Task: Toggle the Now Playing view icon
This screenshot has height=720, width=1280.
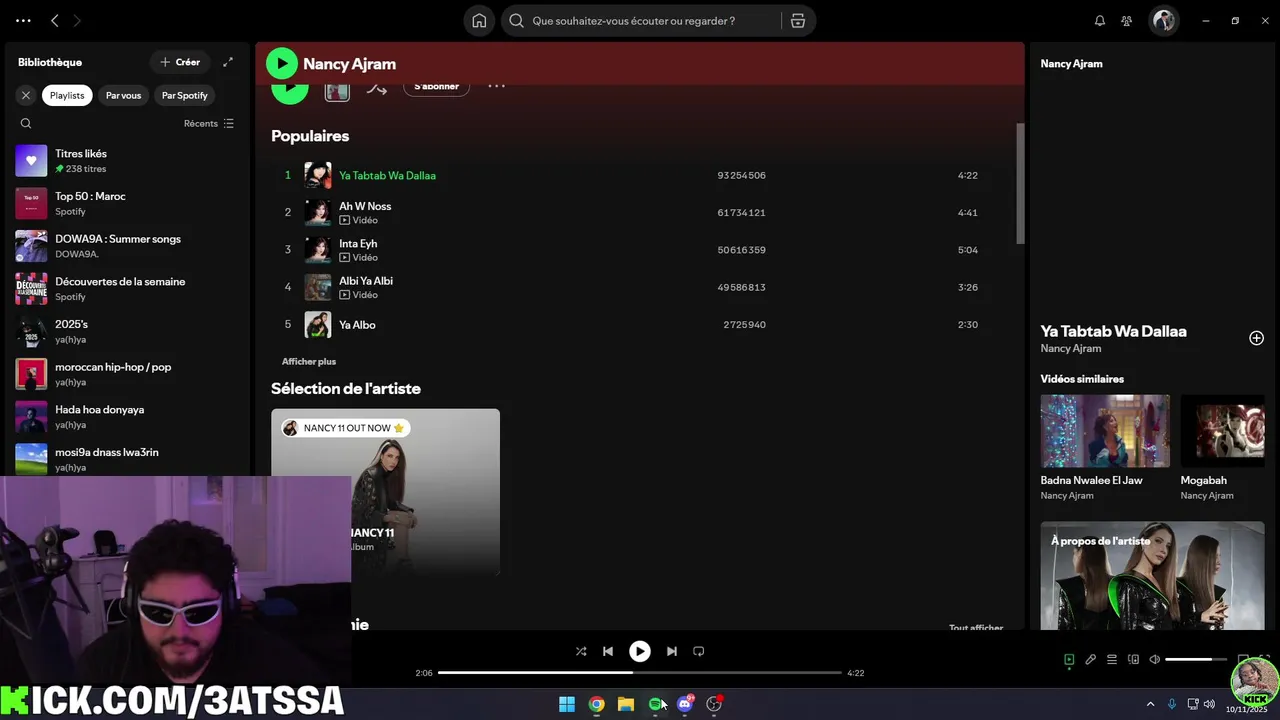Action: (1069, 660)
